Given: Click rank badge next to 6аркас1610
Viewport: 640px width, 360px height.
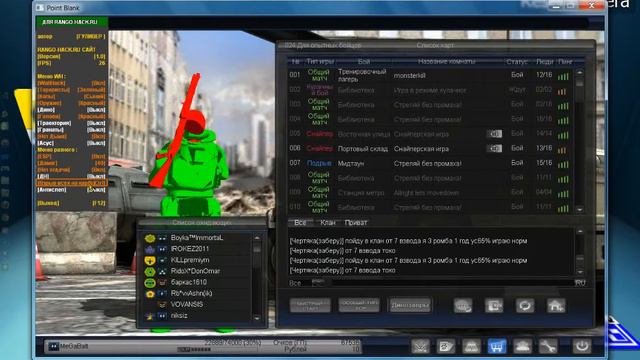Looking at the screenshot, I should (x=150, y=282).
